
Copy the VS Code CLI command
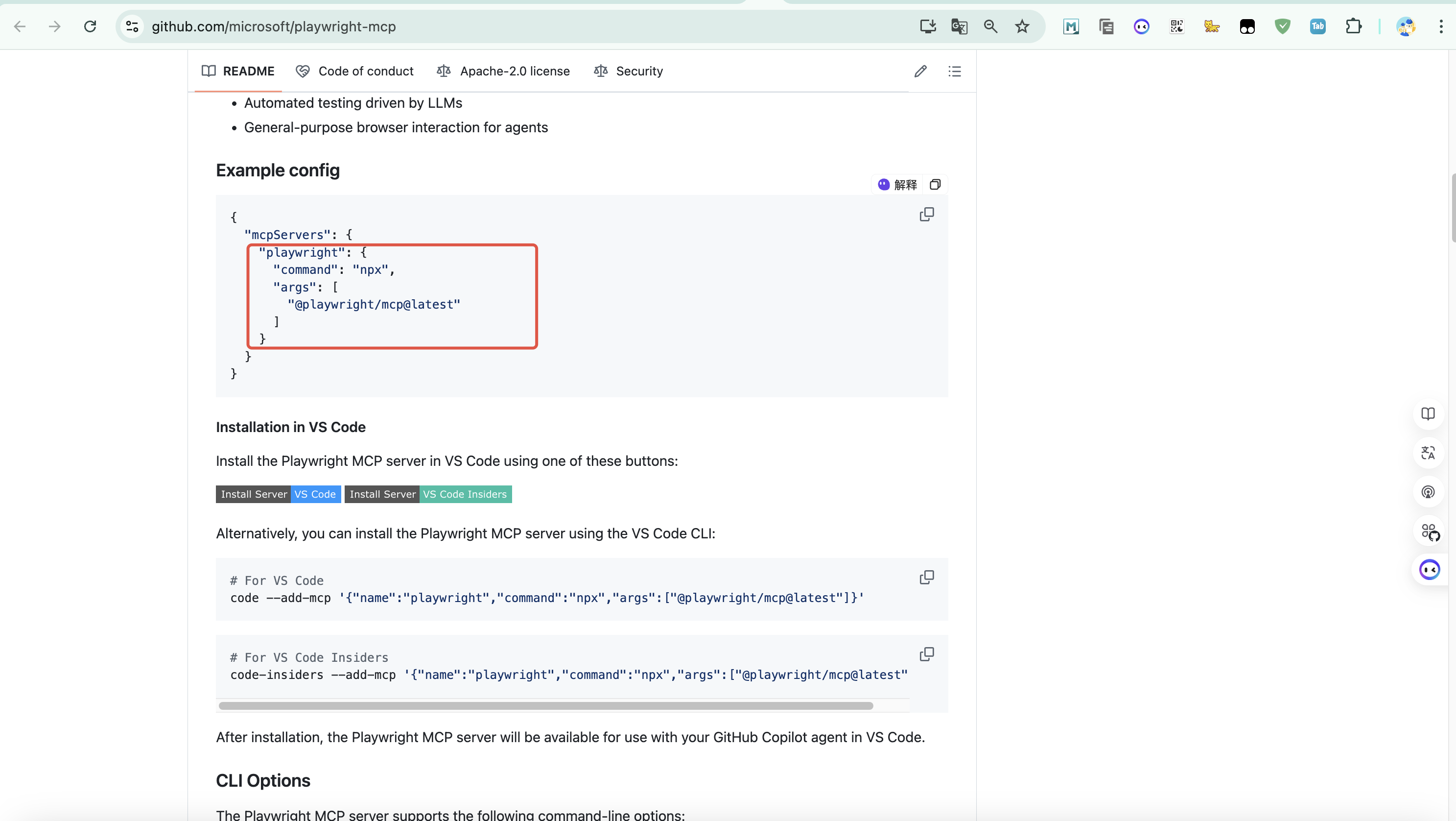[x=926, y=578]
